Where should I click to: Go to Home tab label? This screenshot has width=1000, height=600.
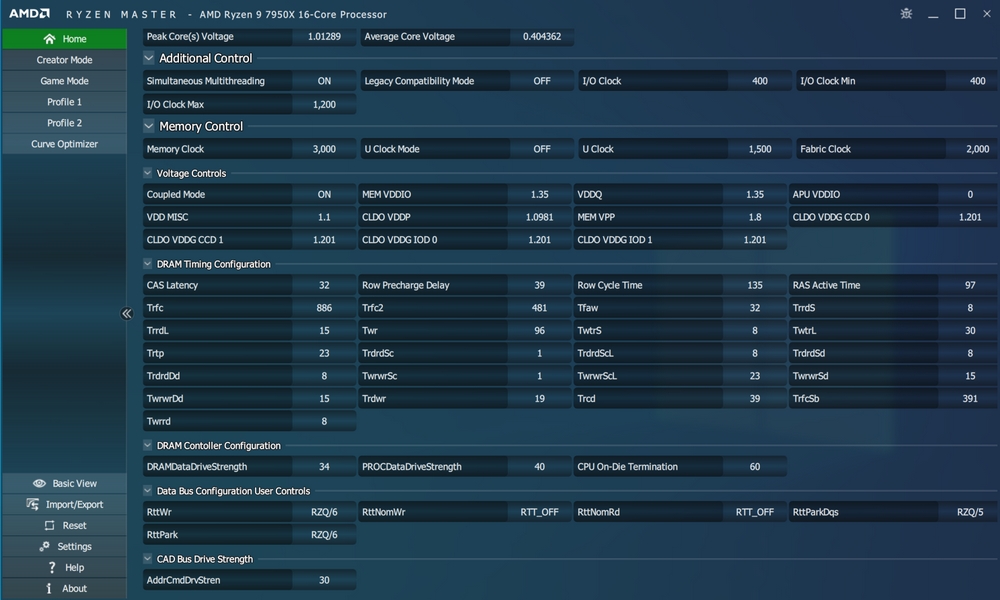74,39
